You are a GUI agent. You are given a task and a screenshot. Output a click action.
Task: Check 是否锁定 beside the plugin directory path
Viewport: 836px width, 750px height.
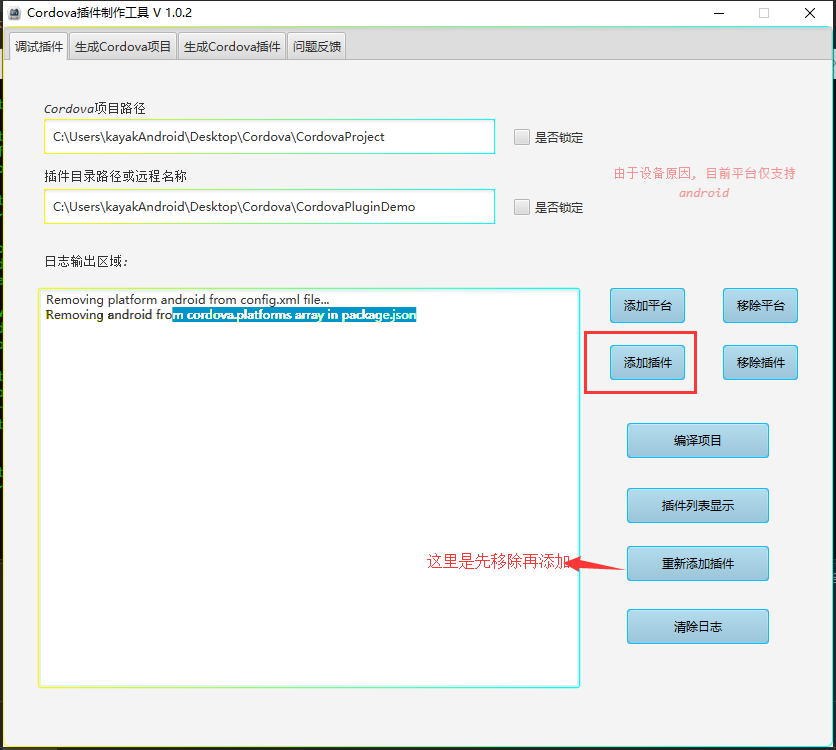pyautogui.click(x=521, y=207)
